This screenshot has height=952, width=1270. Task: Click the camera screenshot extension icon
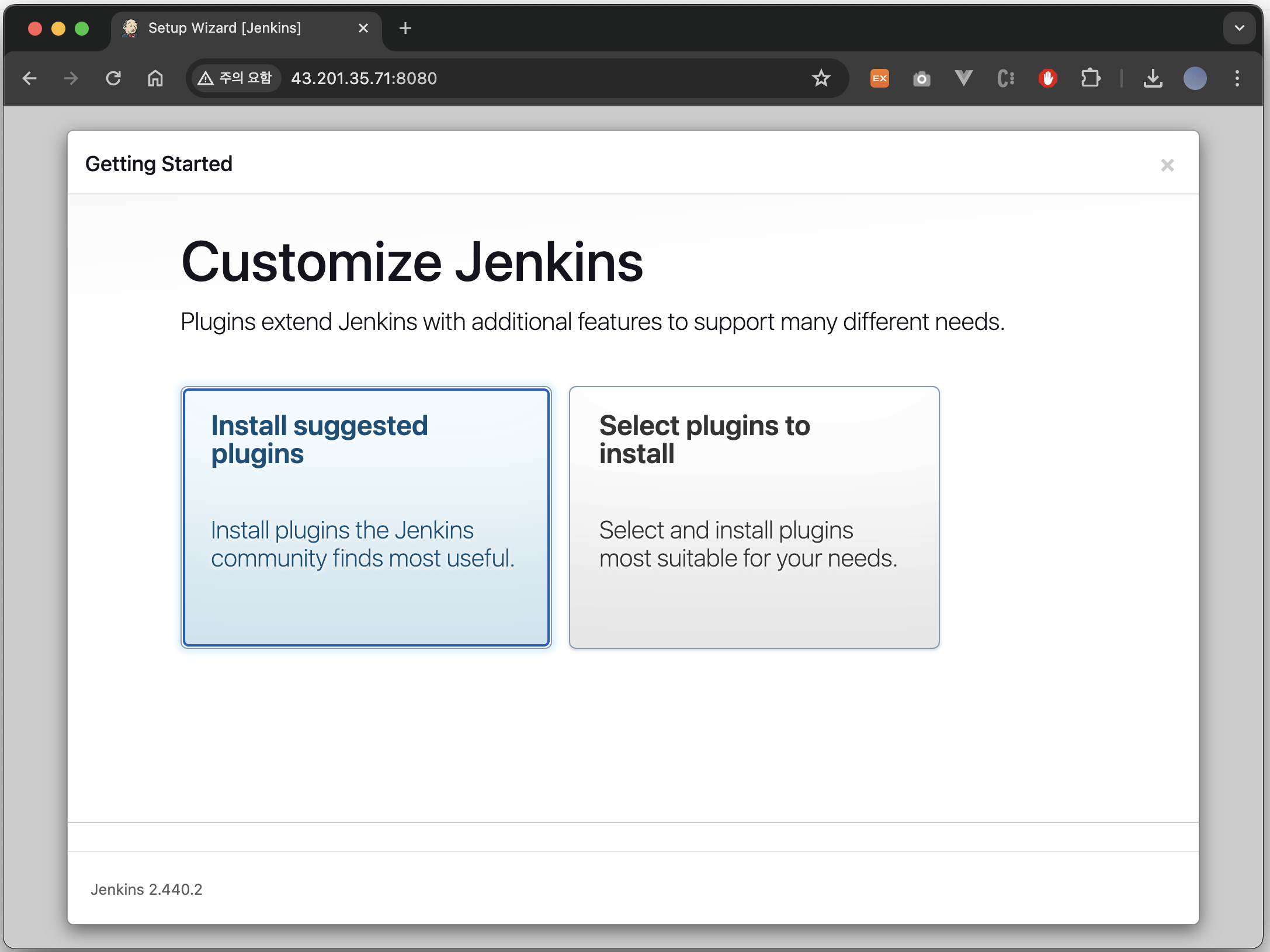(x=921, y=78)
